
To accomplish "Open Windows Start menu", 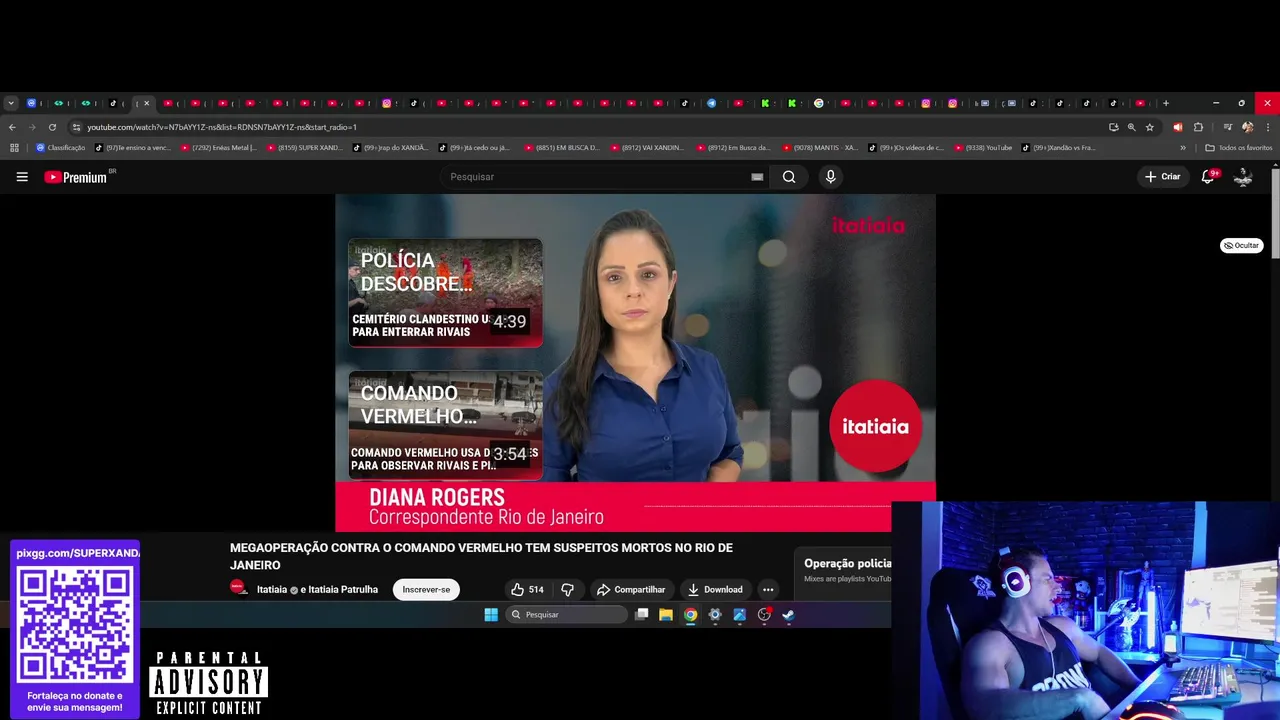I will tap(491, 615).
